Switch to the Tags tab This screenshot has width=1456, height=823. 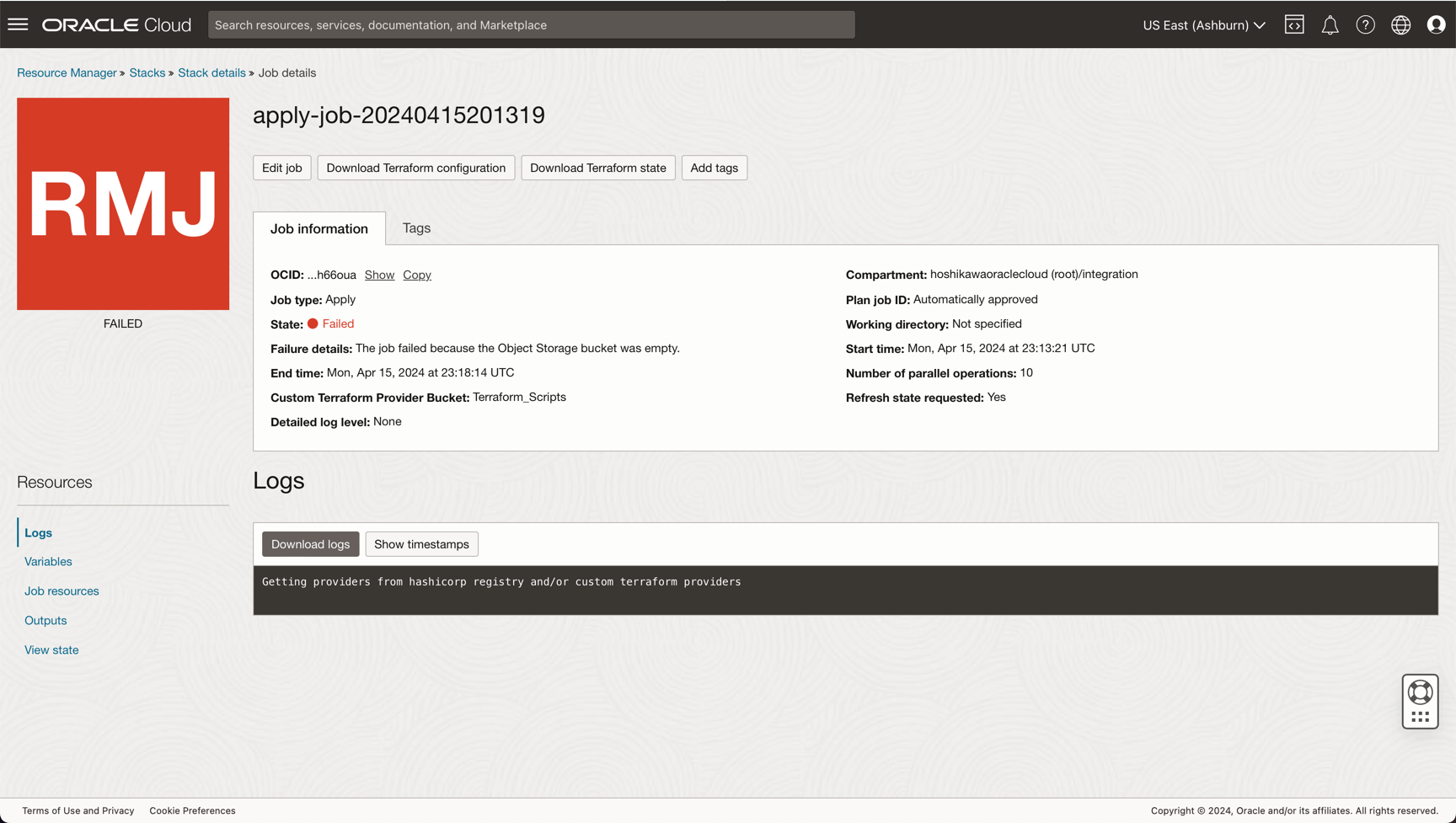click(416, 228)
